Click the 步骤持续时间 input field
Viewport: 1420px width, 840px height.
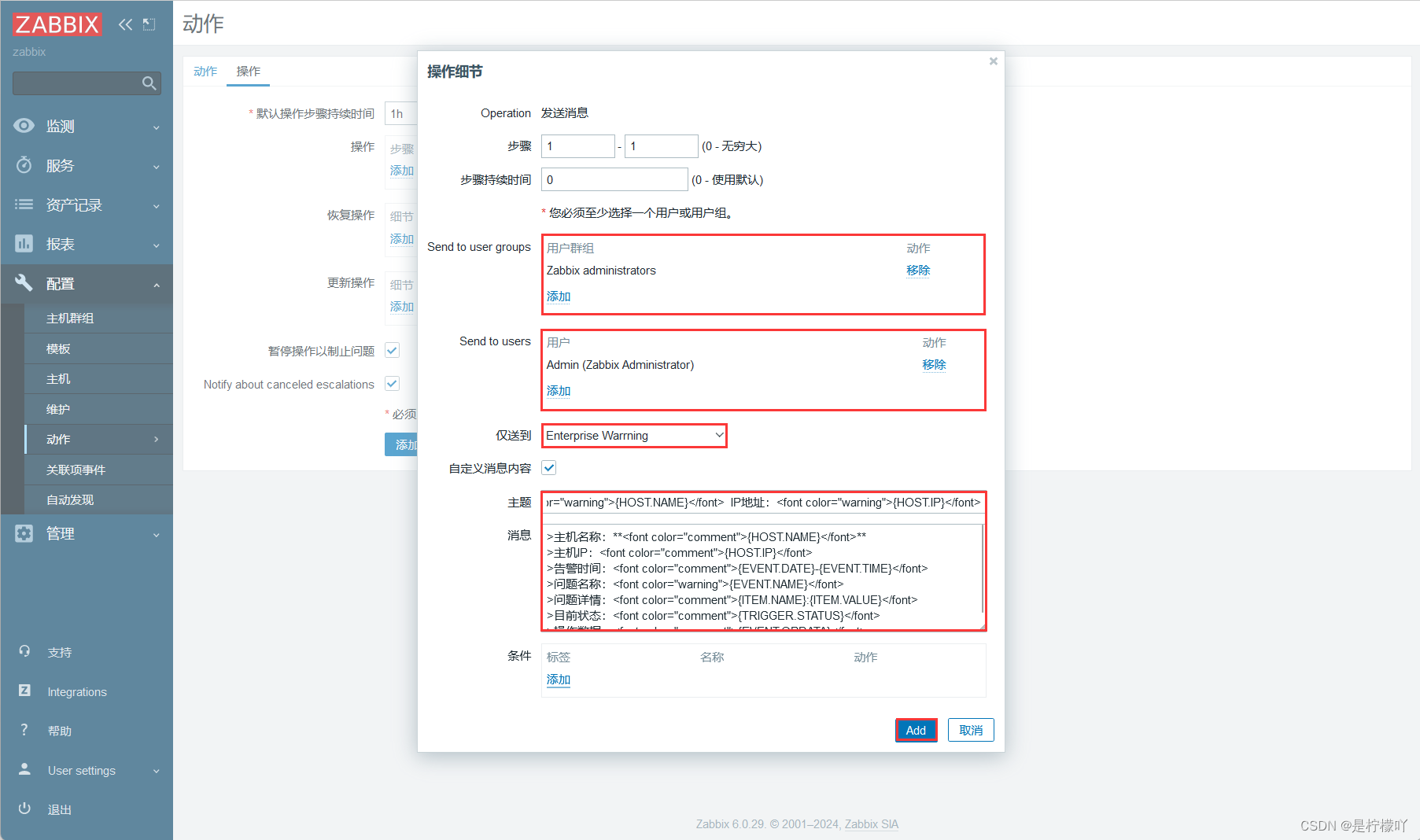click(x=614, y=179)
